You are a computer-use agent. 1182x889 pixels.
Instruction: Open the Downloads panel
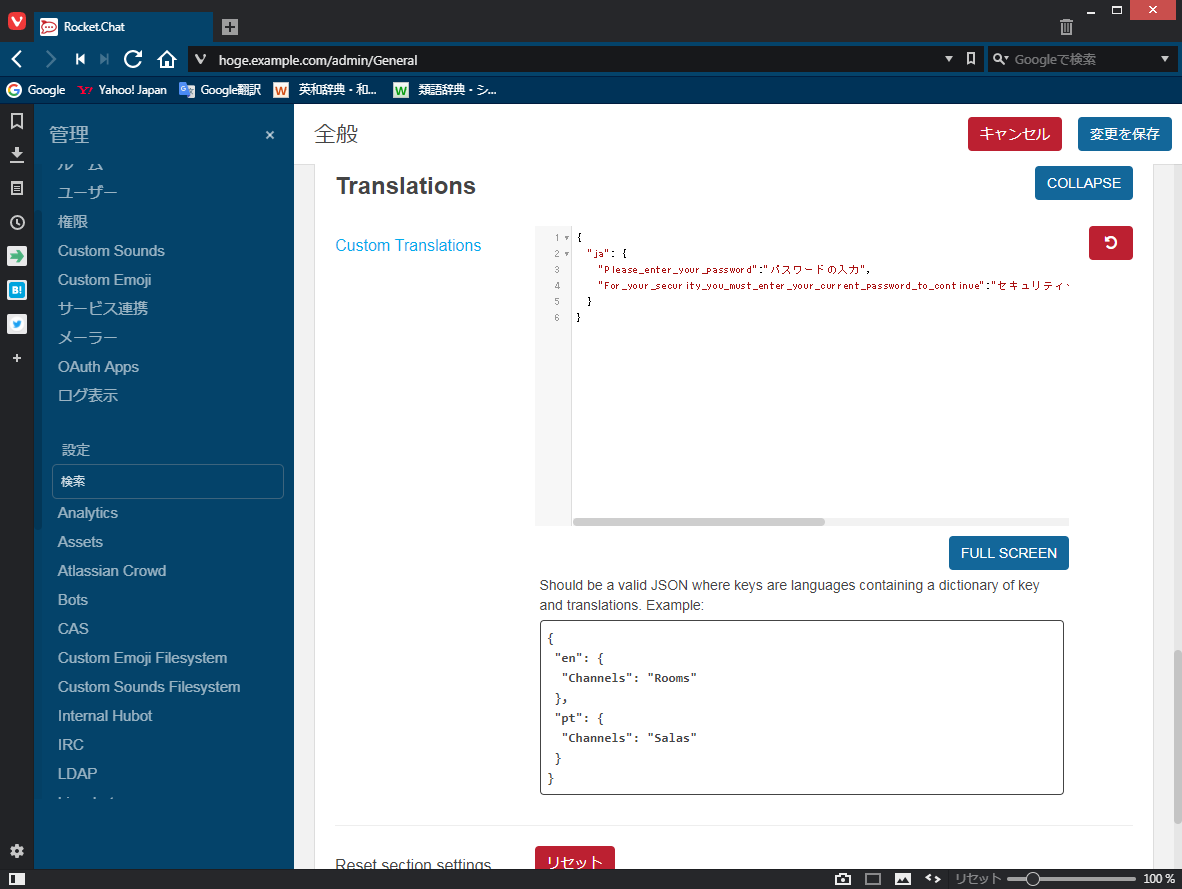pyautogui.click(x=16, y=155)
